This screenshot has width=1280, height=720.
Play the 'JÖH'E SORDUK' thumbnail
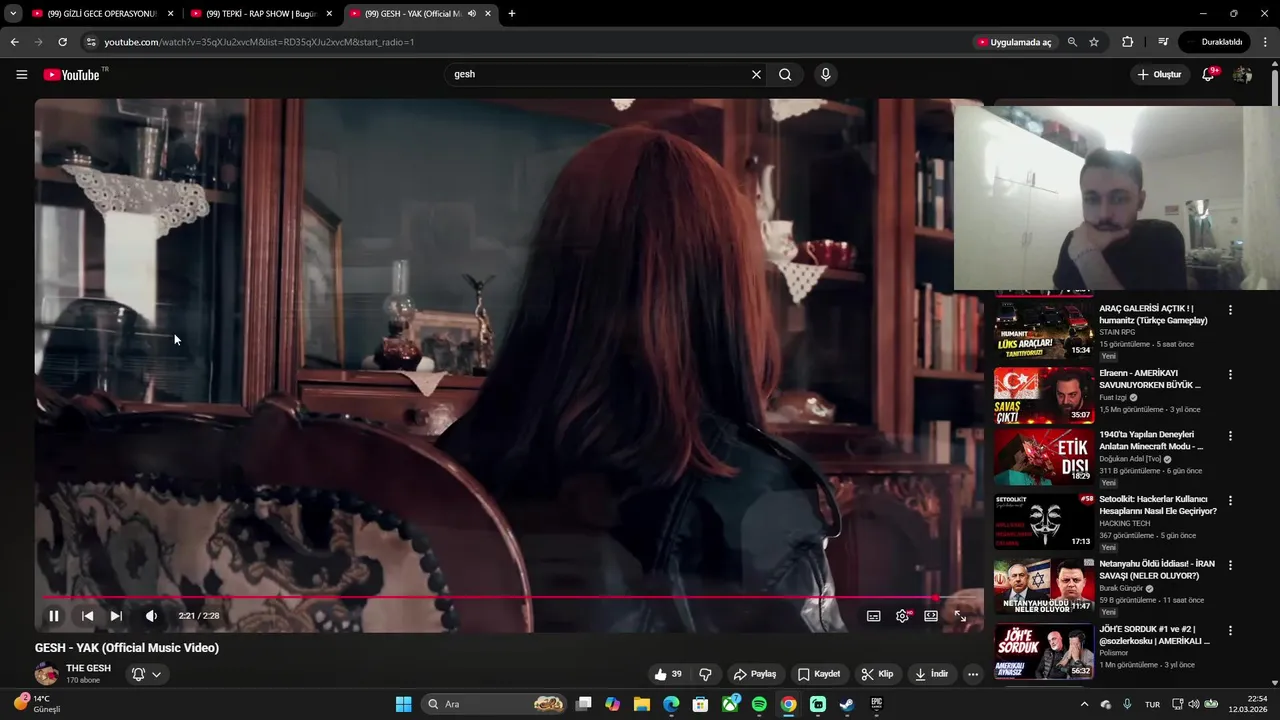(1043, 652)
